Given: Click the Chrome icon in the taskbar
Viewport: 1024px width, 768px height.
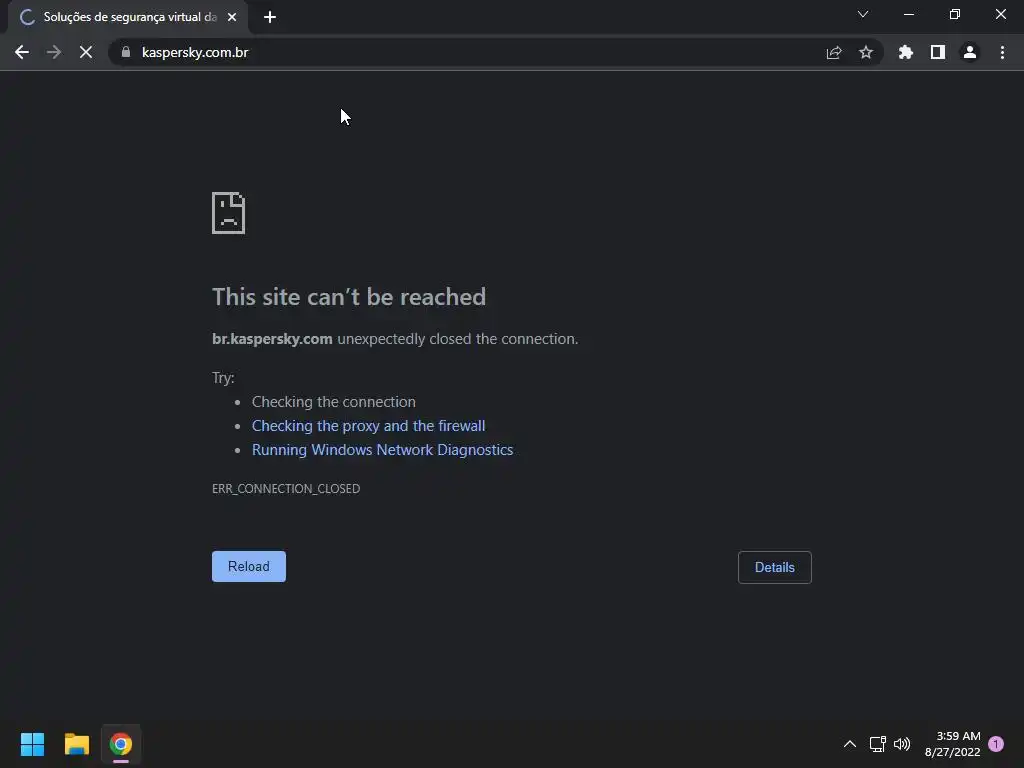Looking at the screenshot, I should pos(121,744).
